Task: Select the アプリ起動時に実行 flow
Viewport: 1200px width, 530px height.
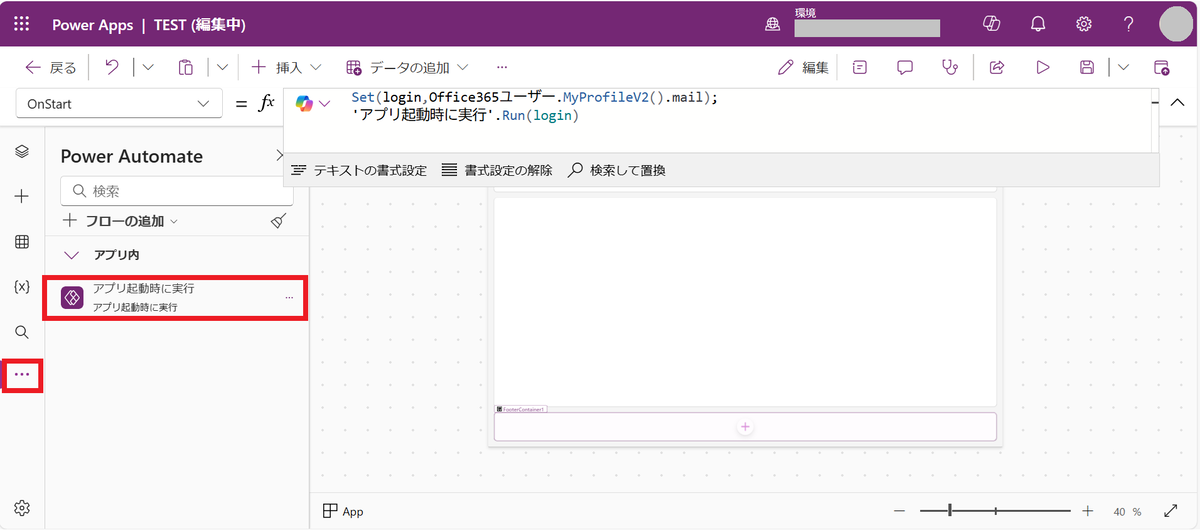Action: [175, 297]
